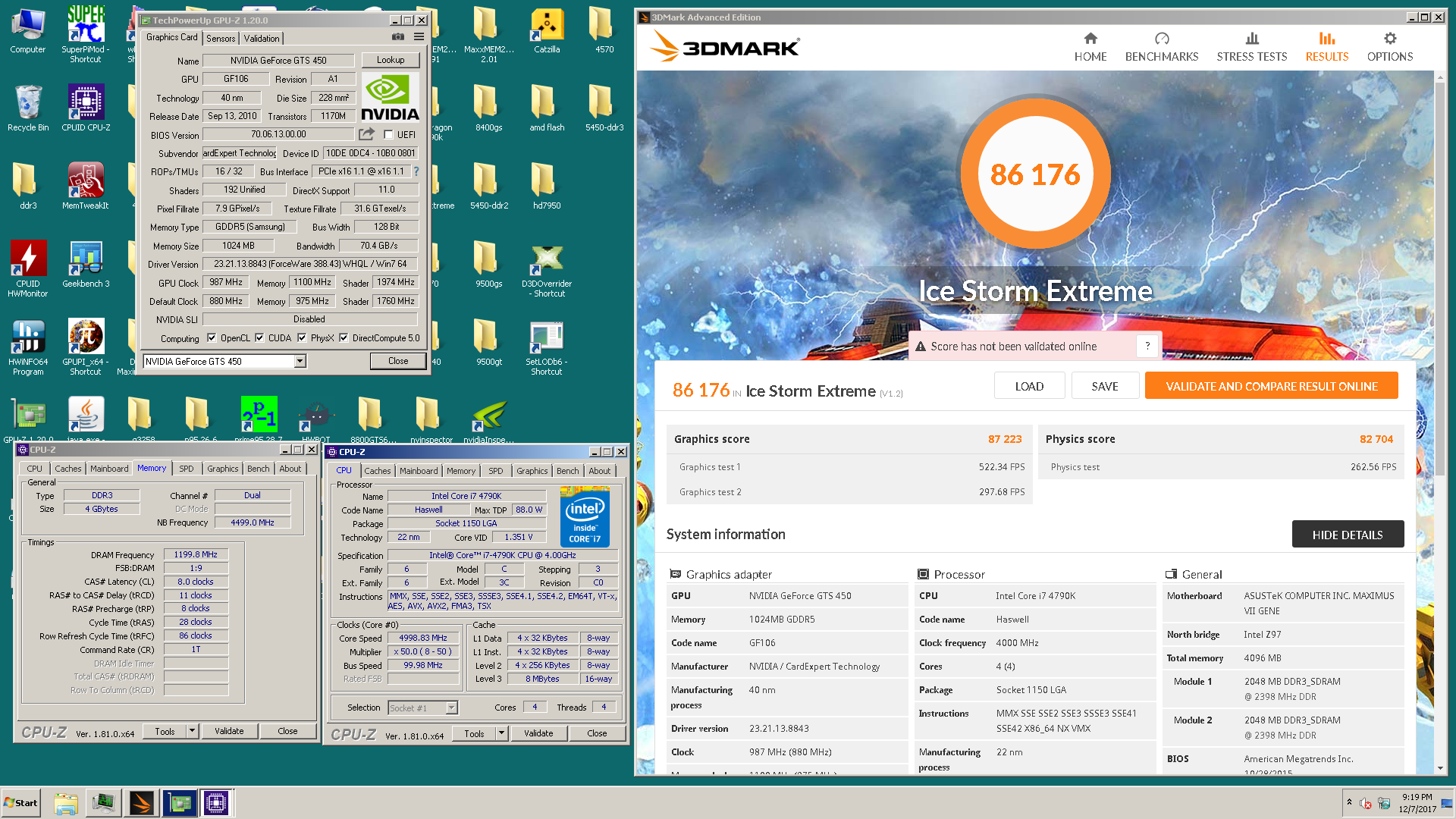
Task: Click Close button in GPU-Z
Action: (x=398, y=361)
